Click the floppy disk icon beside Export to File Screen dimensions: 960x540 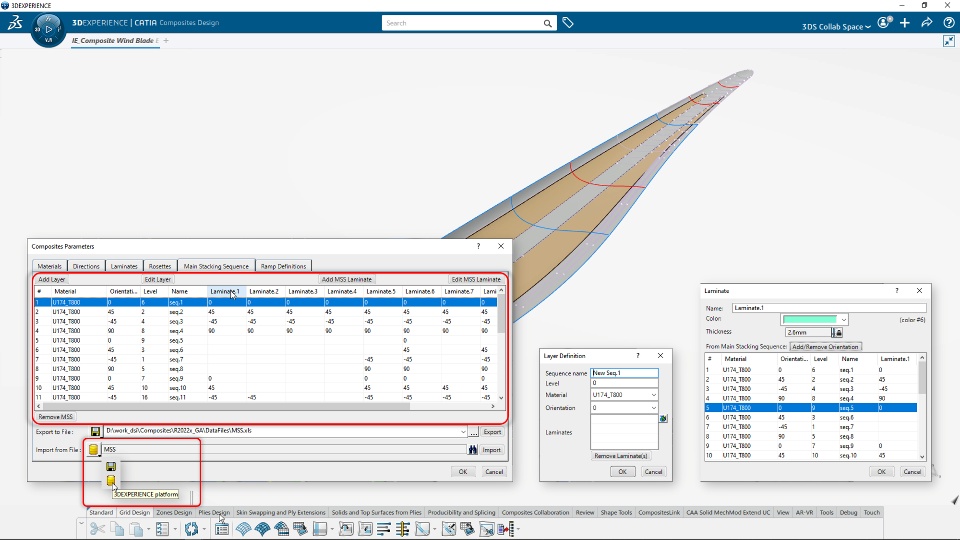(96, 432)
